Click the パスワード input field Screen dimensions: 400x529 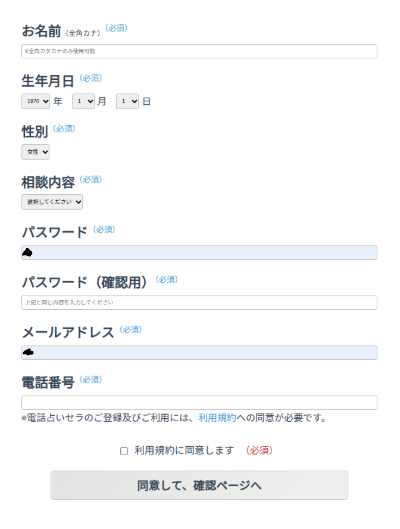tap(199, 252)
